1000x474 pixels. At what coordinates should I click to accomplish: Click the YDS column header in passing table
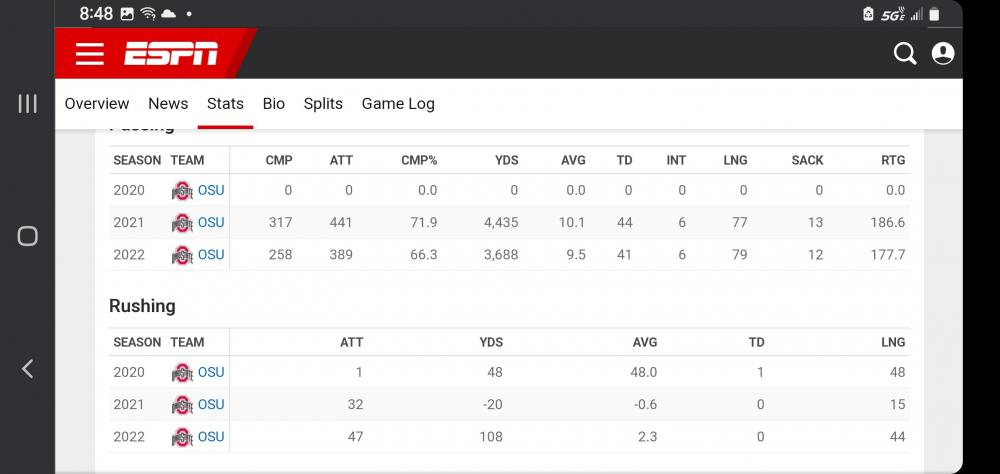506,160
